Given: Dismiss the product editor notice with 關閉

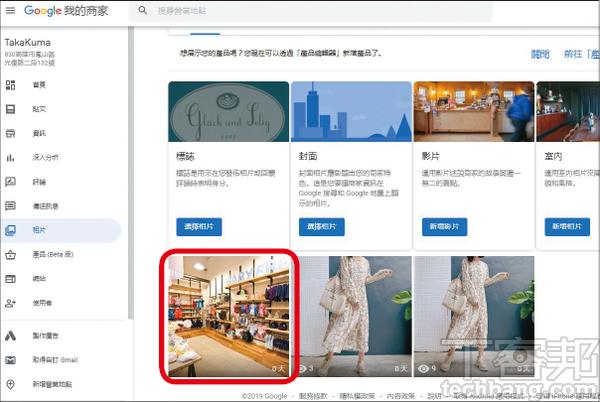Looking at the screenshot, I should pyautogui.click(x=540, y=54).
